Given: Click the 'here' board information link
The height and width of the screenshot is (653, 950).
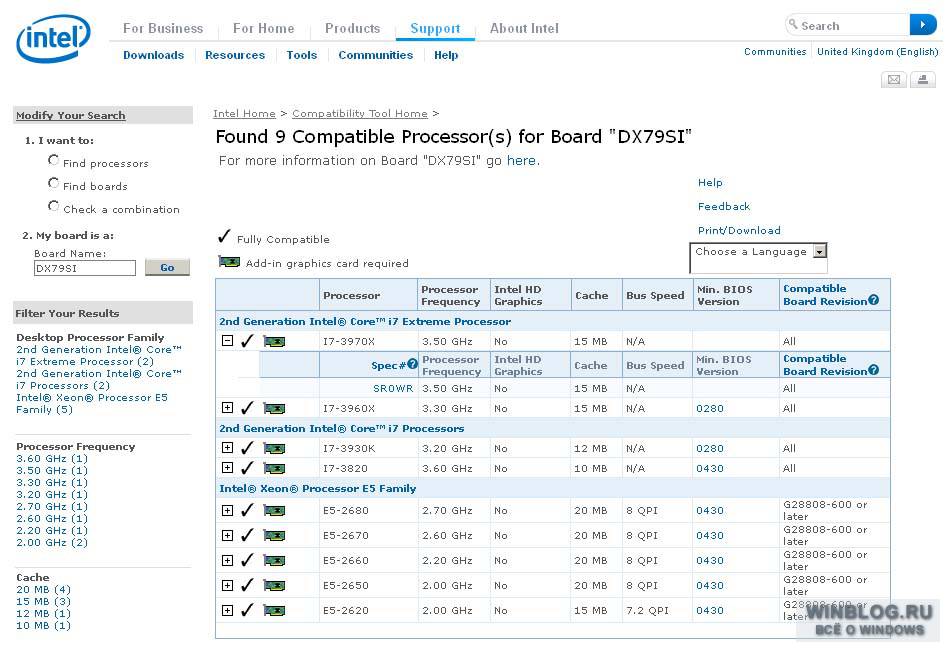Looking at the screenshot, I should click(x=522, y=161).
